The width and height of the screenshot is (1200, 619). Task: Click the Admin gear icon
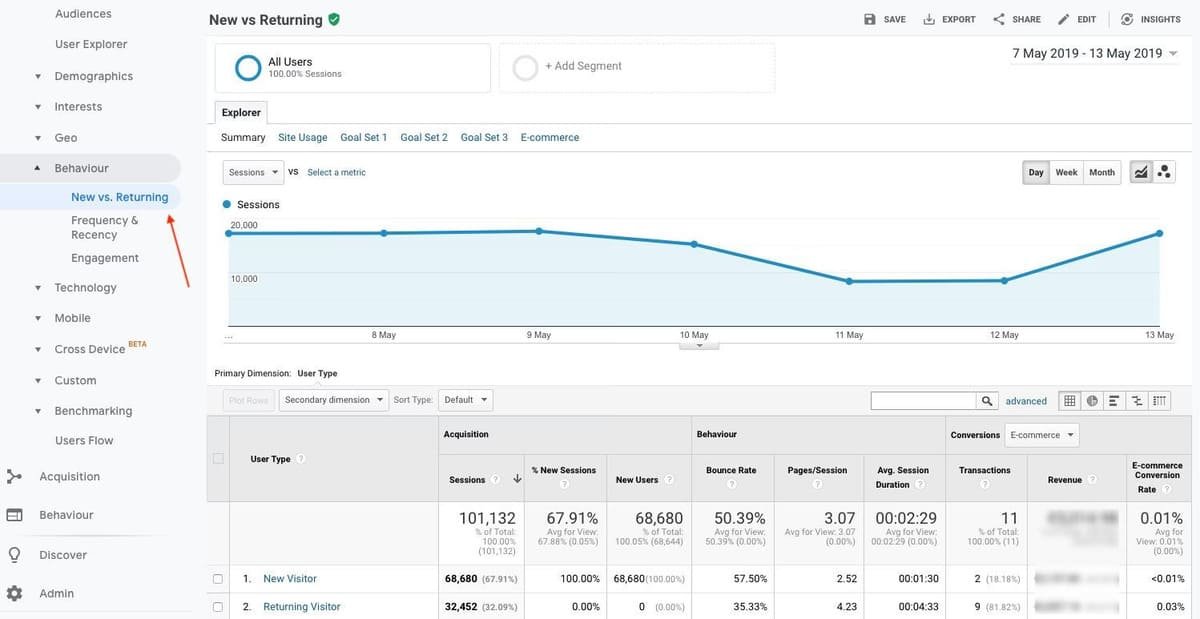point(14,593)
